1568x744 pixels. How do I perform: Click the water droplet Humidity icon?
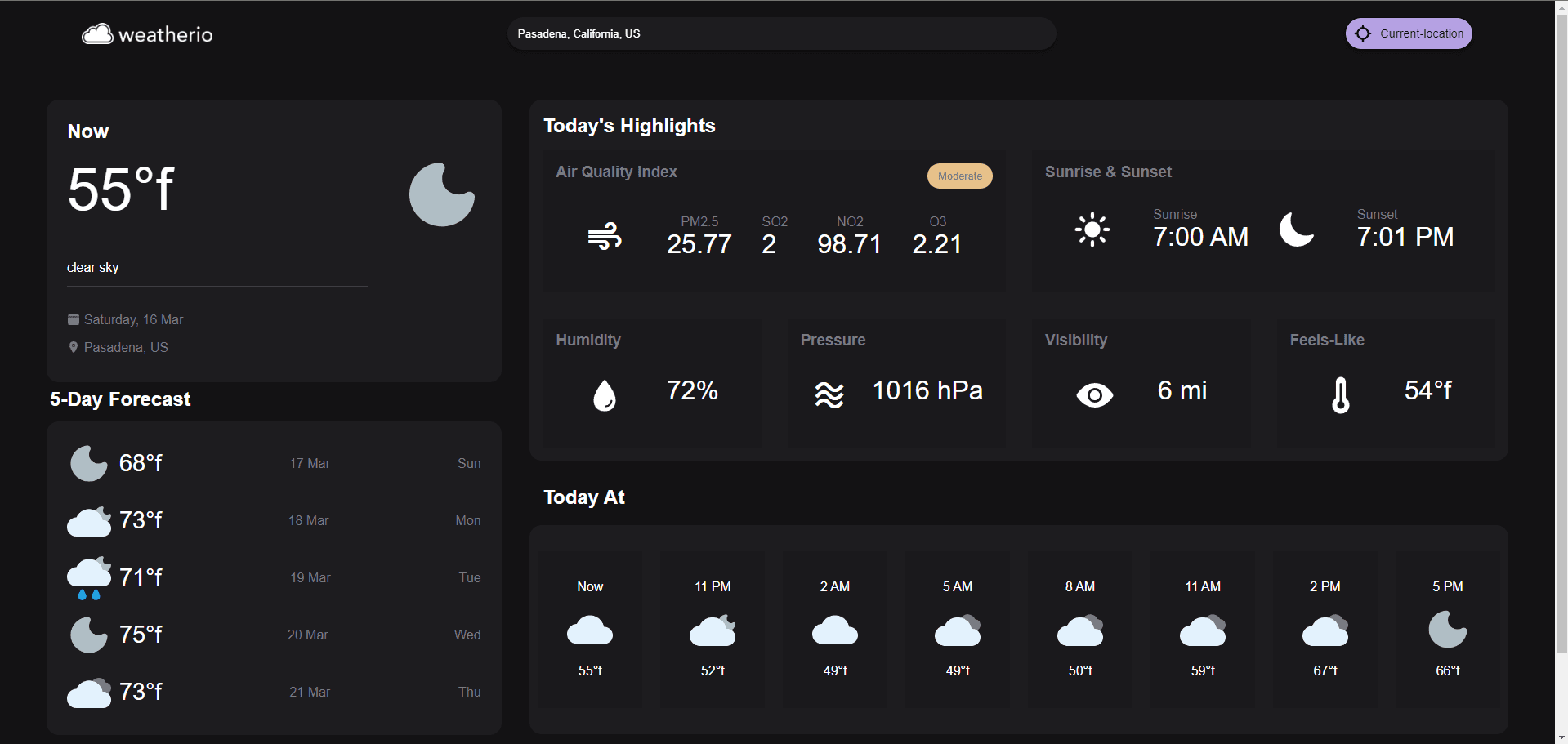click(605, 395)
